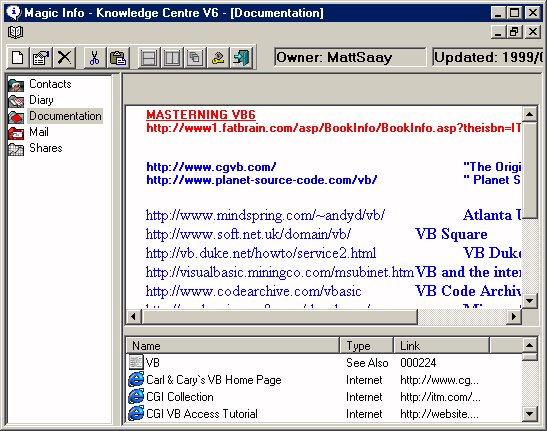
Task: Click the Diary folder icon
Action: pyautogui.click(x=16, y=101)
